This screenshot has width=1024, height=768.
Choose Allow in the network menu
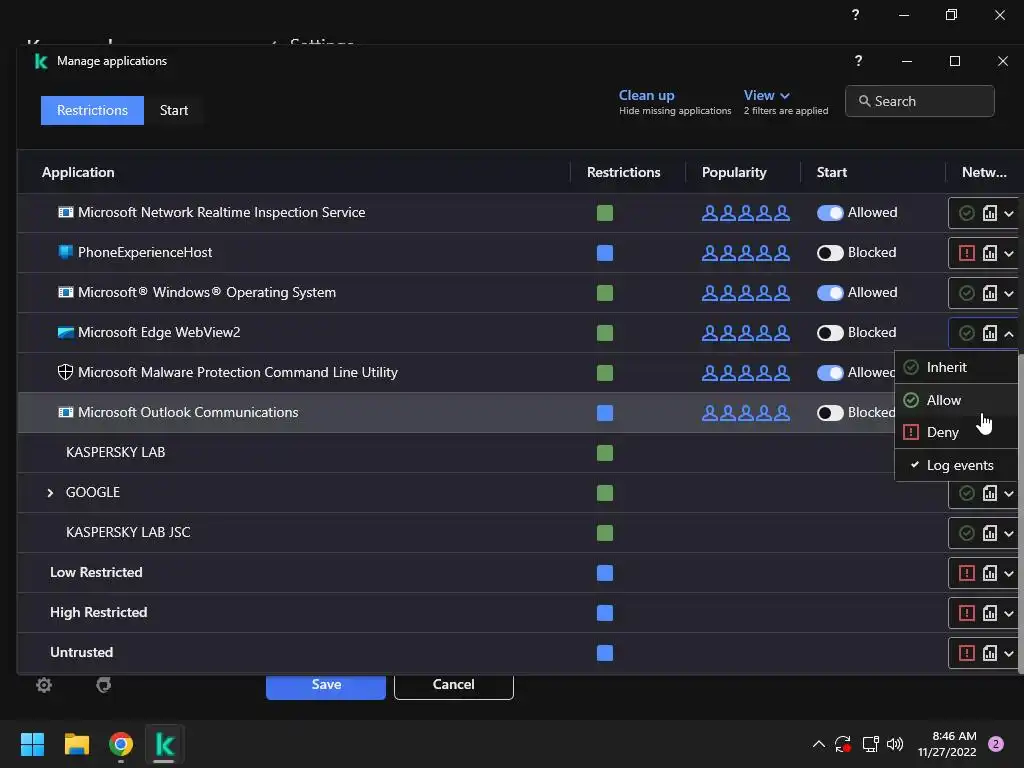click(x=956, y=400)
